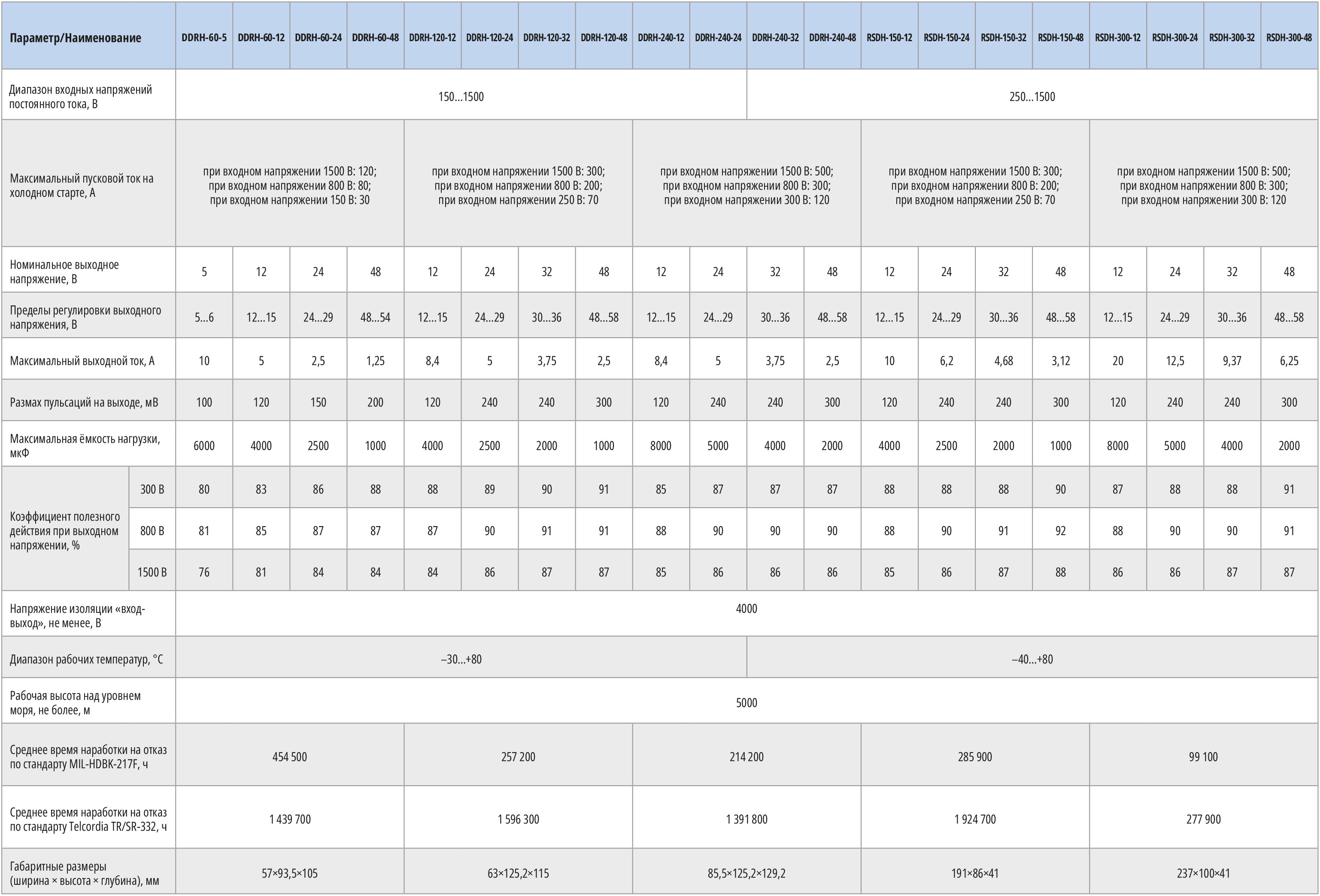1320x896 pixels.
Task: Click 'Габаритные размеры' row label
Action: click(x=88, y=871)
